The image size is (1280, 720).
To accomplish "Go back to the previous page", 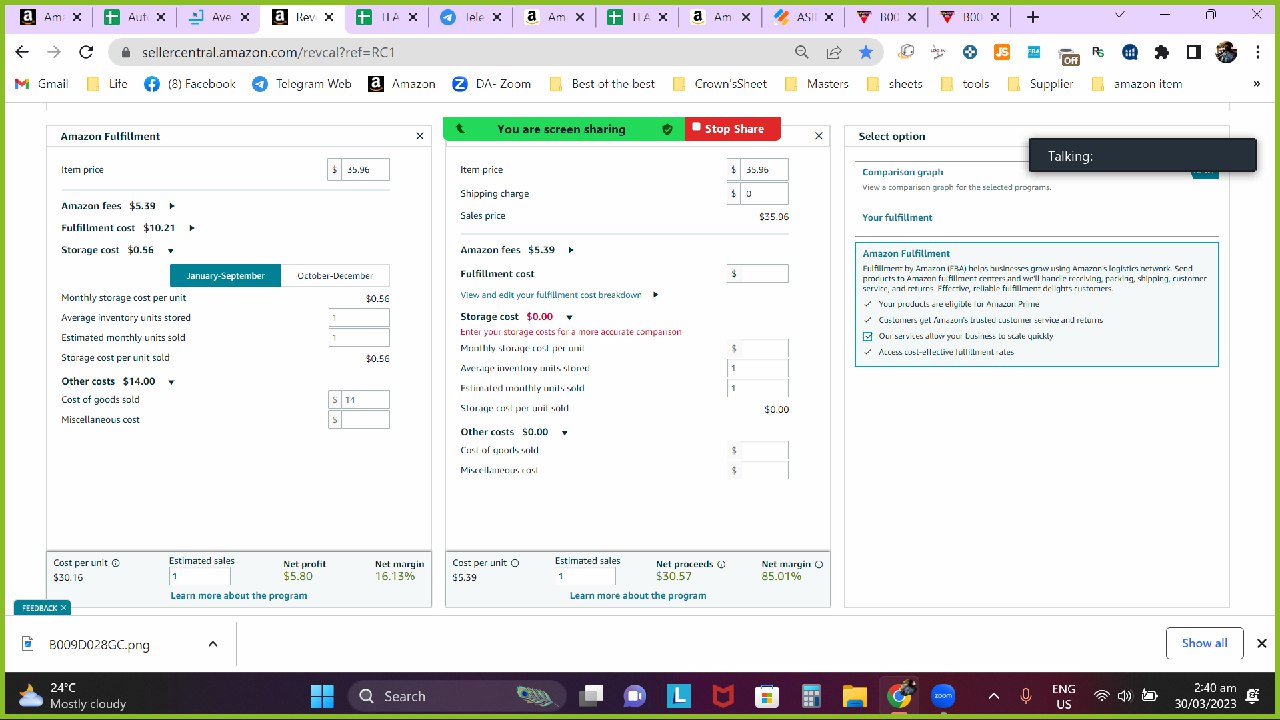I will point(22,52).
